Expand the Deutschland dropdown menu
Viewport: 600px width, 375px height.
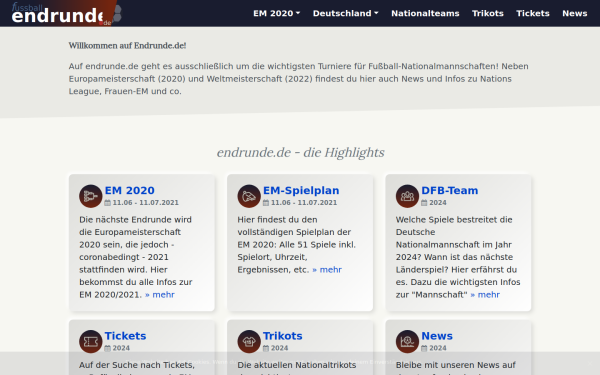pos(346,13)
